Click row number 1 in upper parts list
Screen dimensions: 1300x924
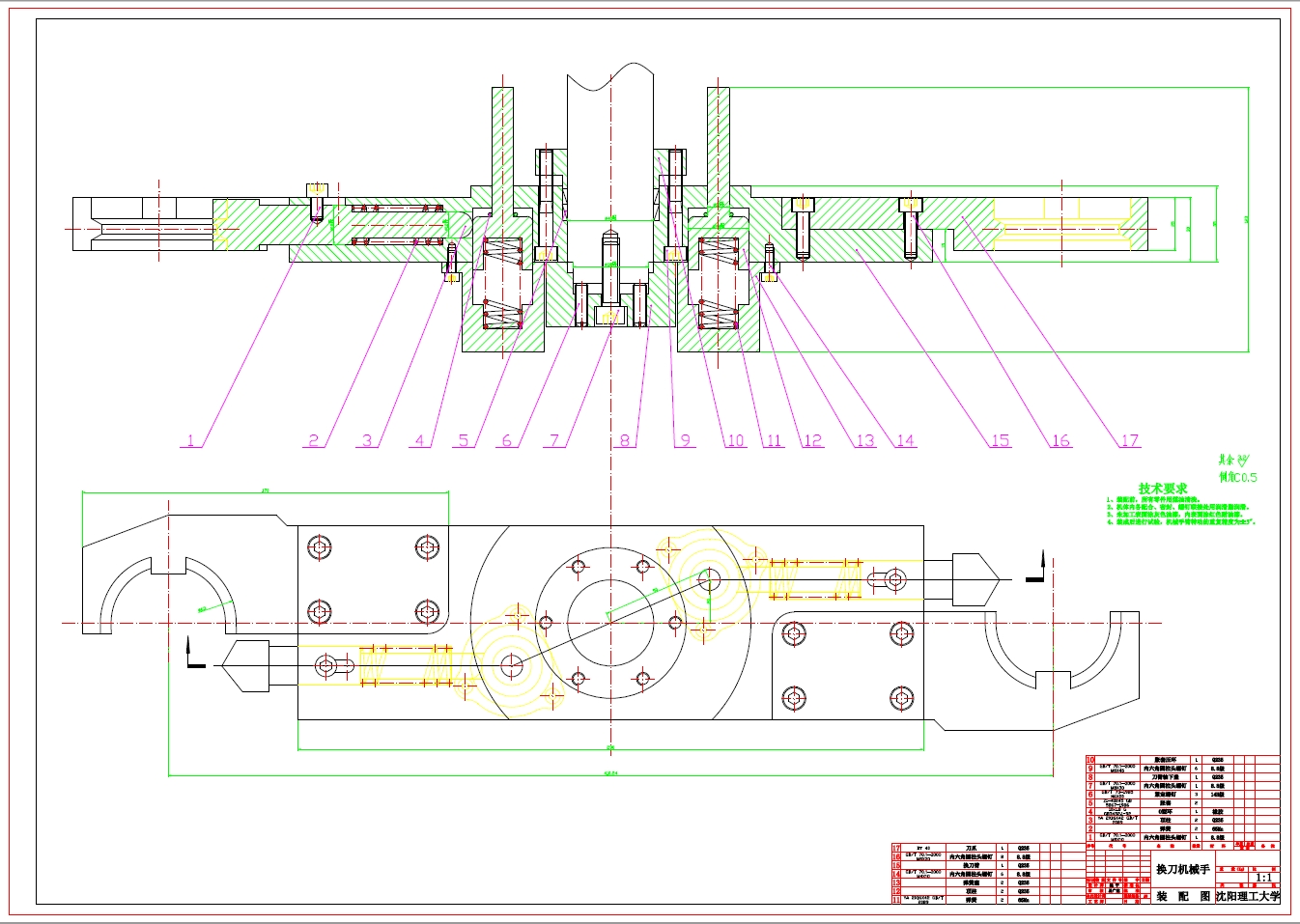(1091, 838)
